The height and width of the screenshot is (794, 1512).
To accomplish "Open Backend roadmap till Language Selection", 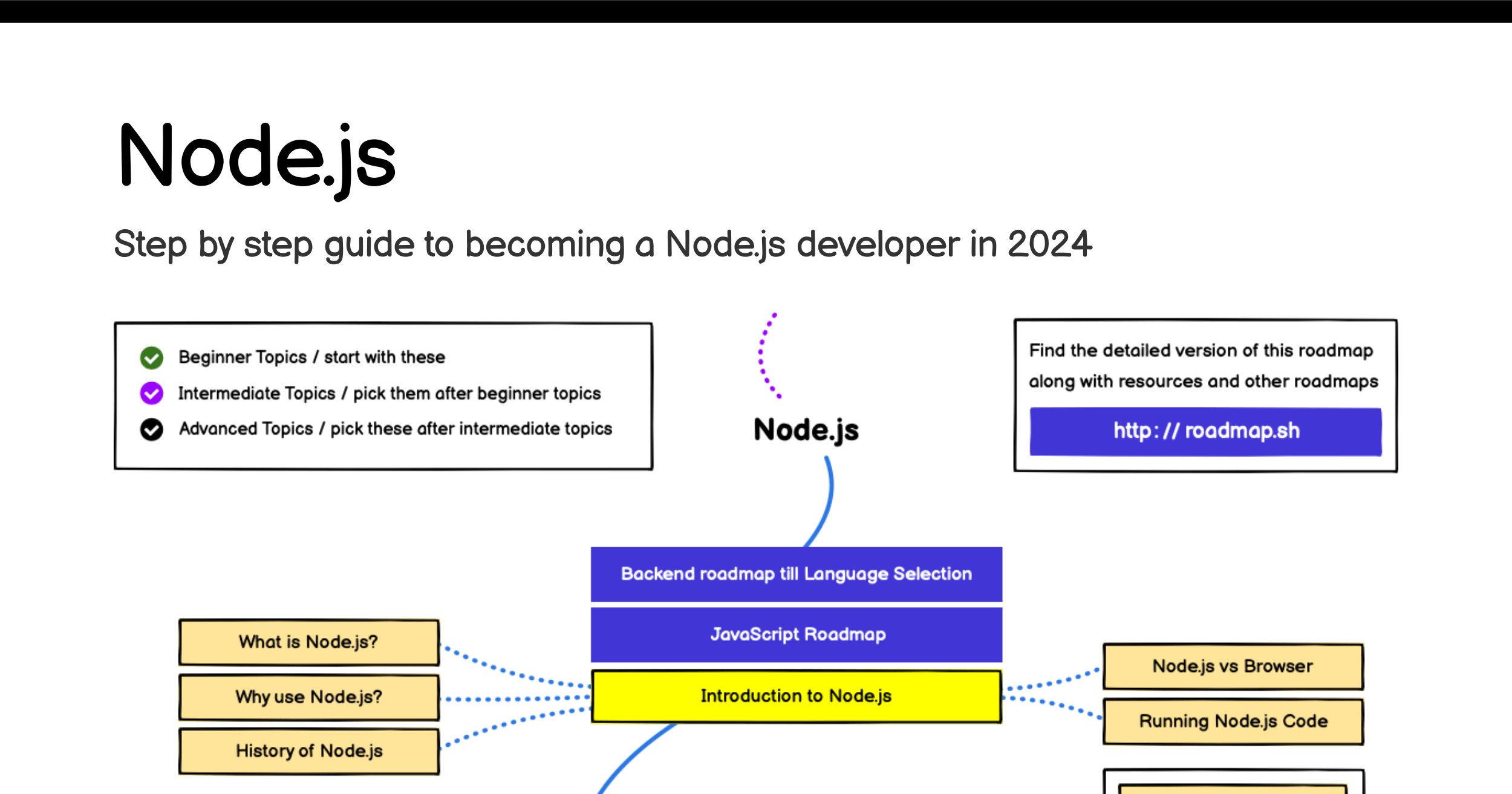I will click(796, 574).
